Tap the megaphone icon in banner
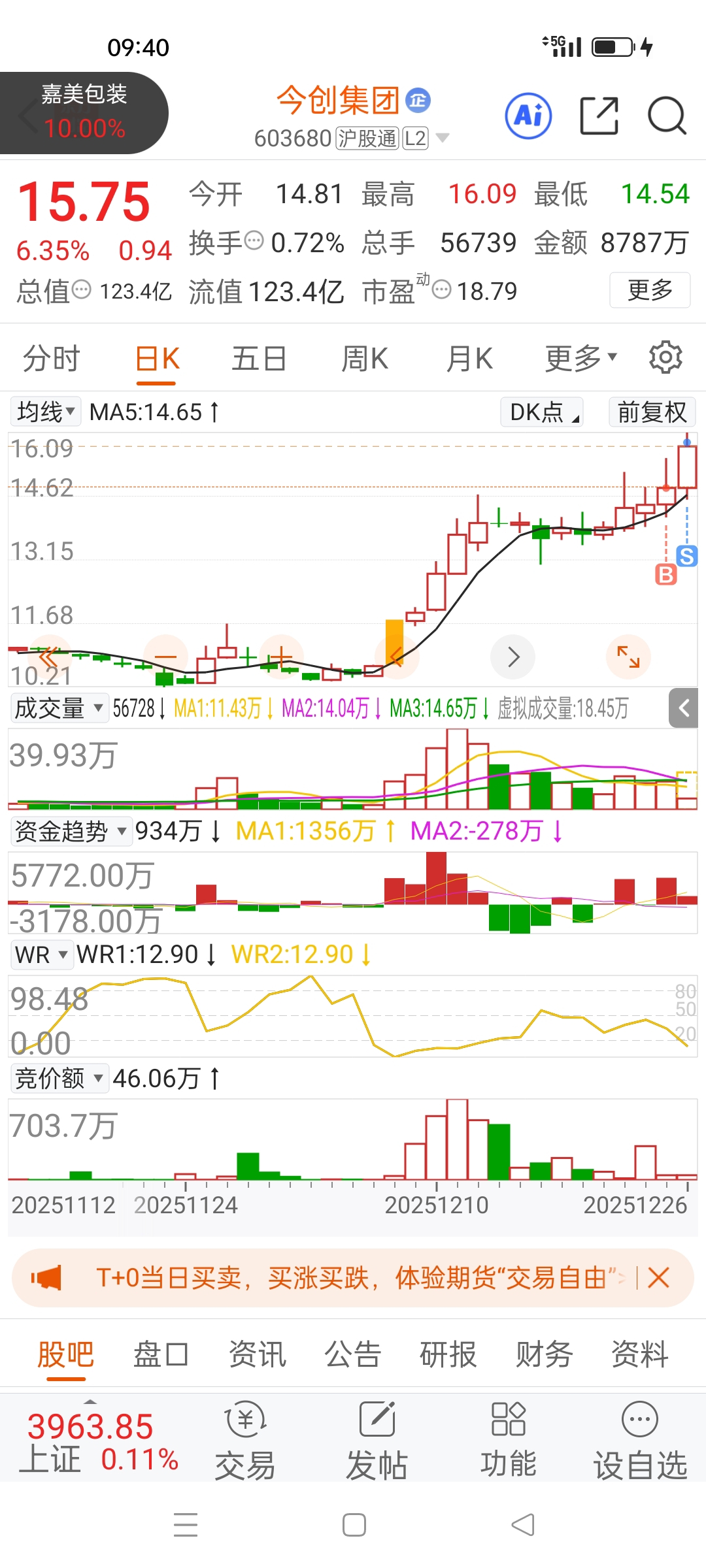This screenshot has width=706, height=1568. [x=46, y=1277]
